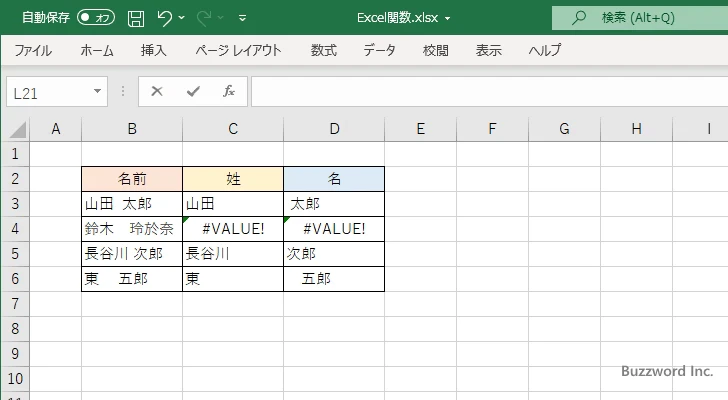Open the データ tab
This screenshot has height=400, width=728.
pyautogui.click(x=379, y=50)
